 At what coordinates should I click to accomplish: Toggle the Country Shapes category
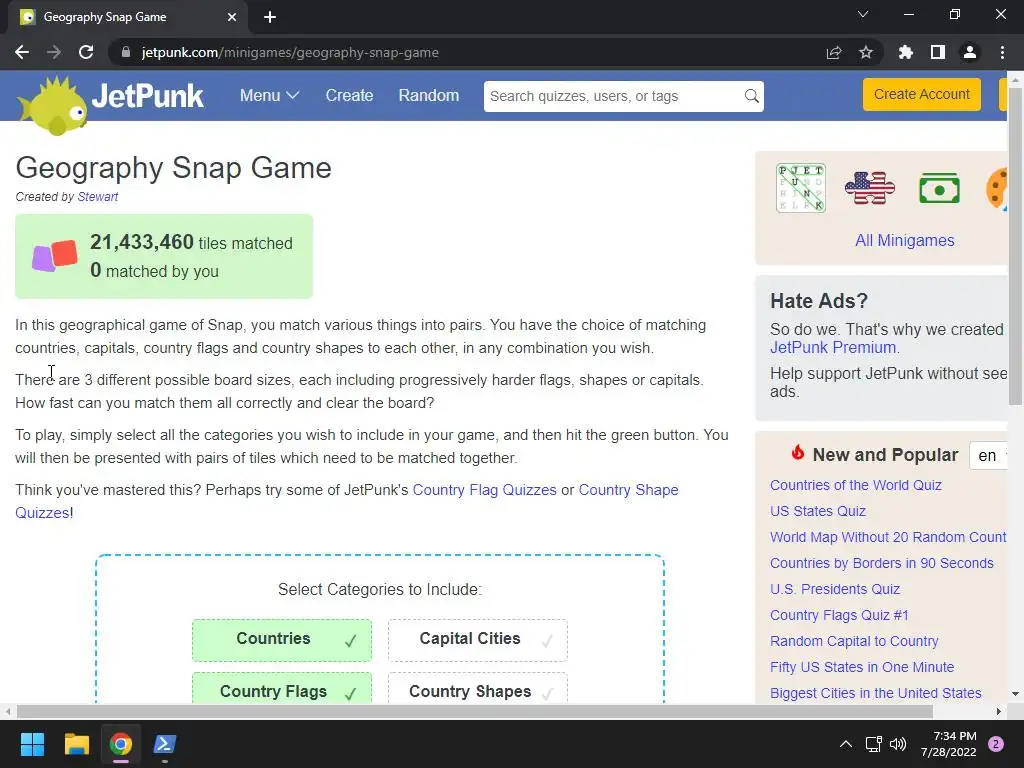(477, 688)
